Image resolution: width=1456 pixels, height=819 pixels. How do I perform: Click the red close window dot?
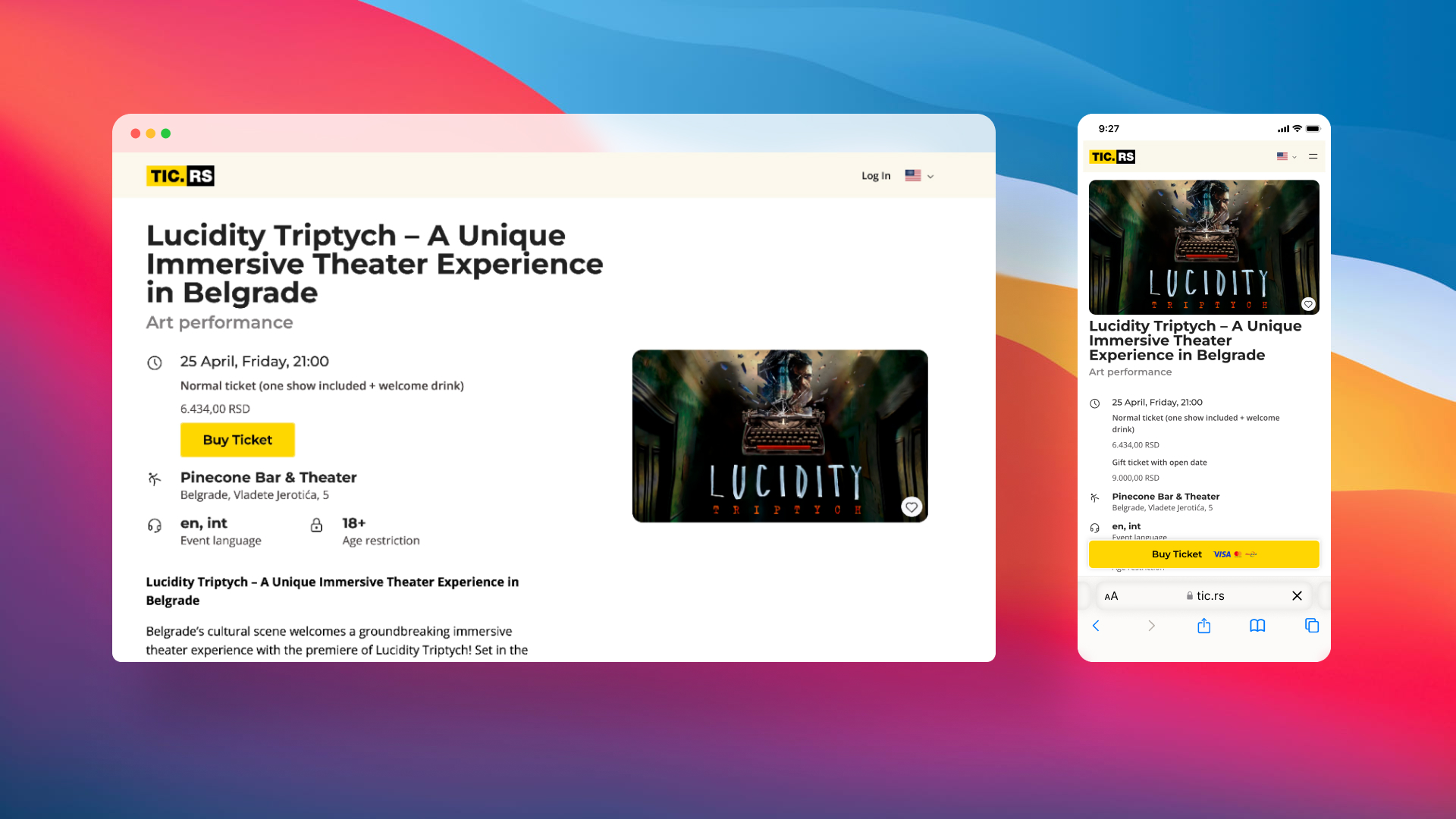pyautogui.click(x=135, y=133)
